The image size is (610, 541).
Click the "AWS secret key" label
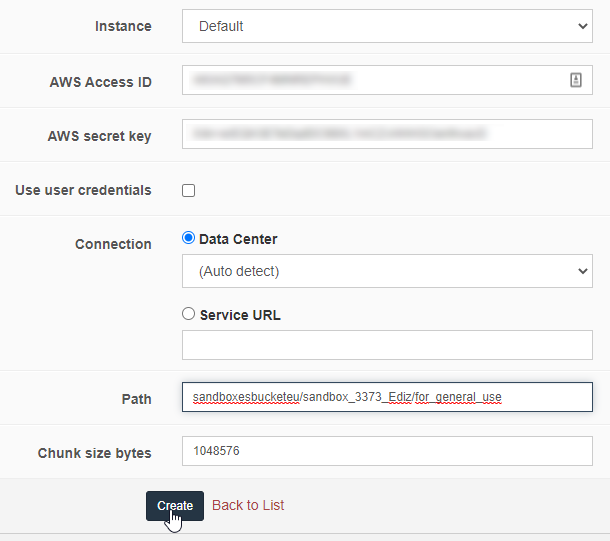[x=99, y=136]
